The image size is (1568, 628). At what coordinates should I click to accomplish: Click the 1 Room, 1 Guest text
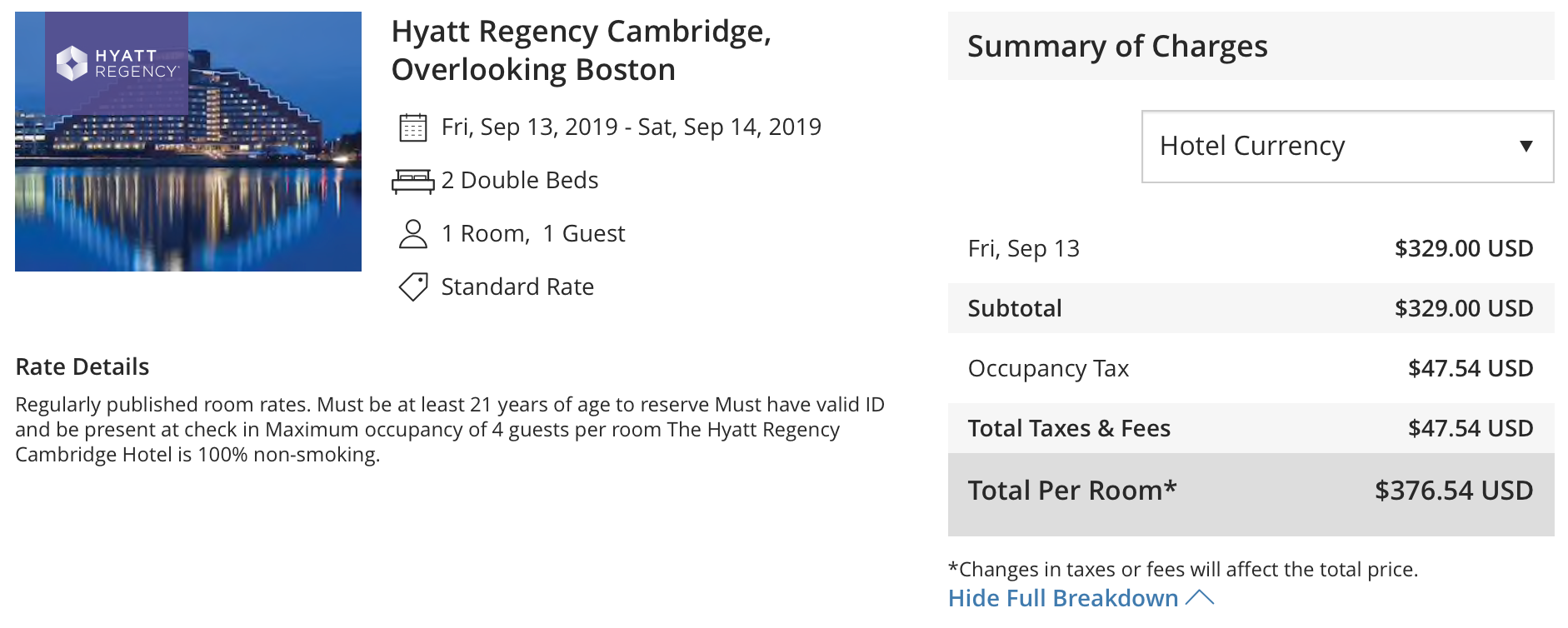click(533, 233)
